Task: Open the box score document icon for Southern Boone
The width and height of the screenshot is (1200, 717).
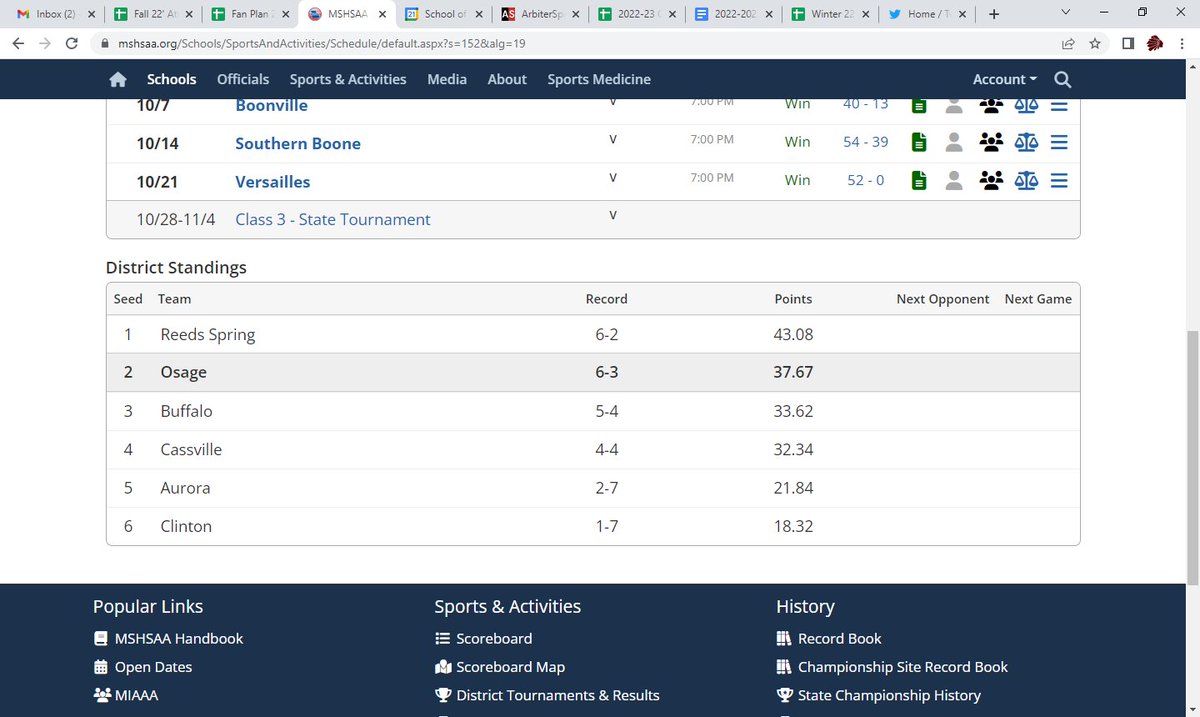Action: tap(919, 143)
